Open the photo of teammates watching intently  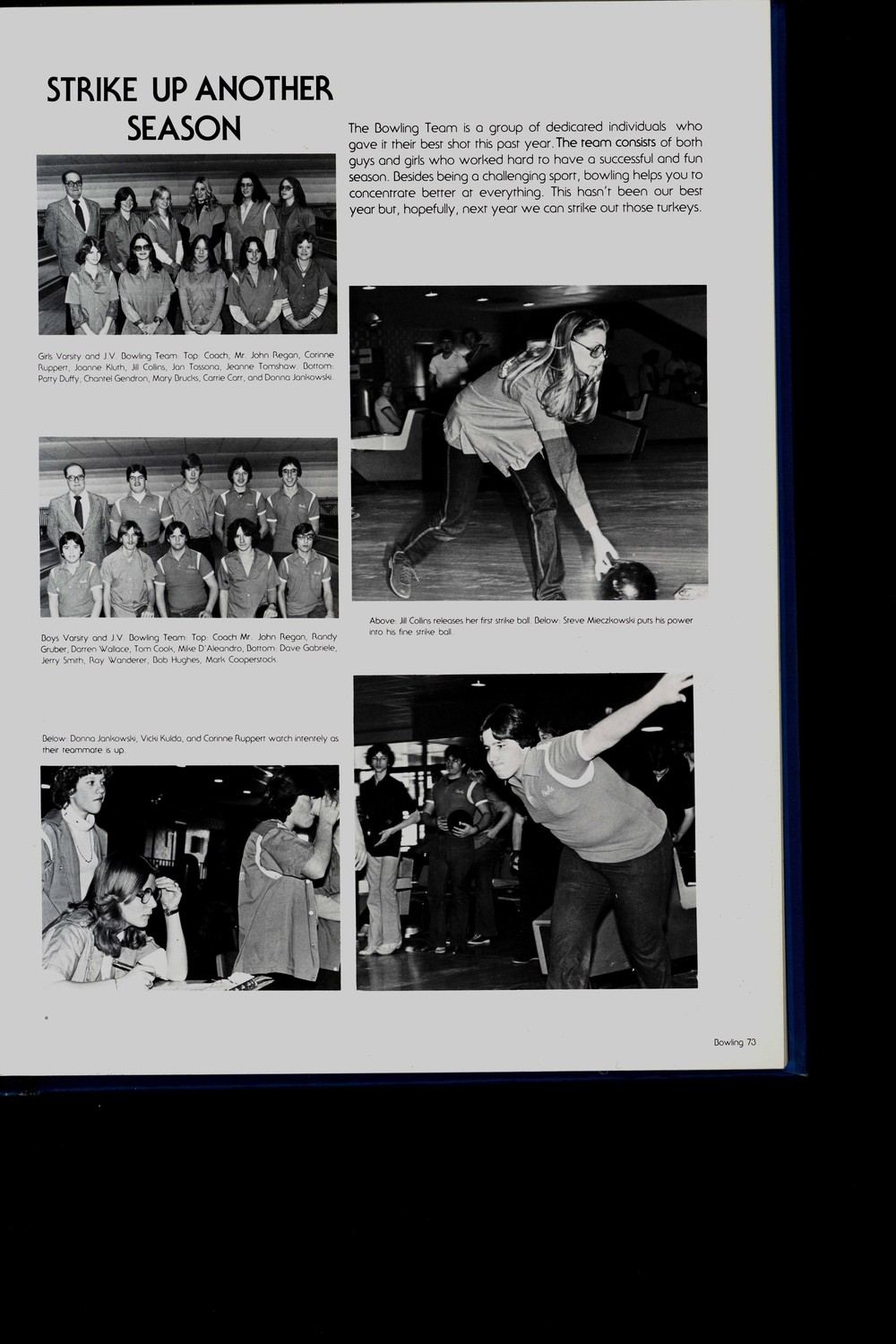point(190,877)
